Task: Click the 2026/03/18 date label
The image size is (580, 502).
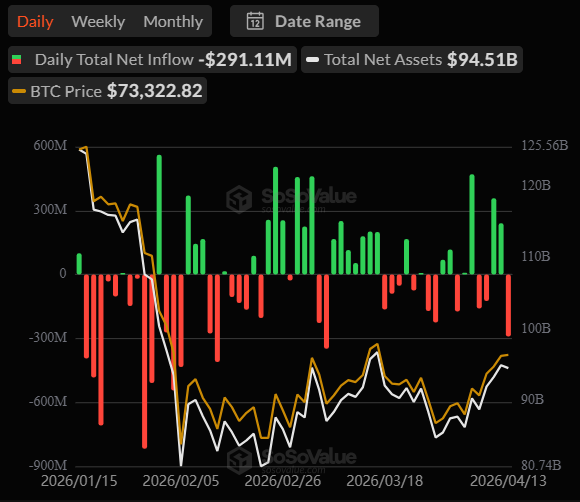Action: click(385, 481)
